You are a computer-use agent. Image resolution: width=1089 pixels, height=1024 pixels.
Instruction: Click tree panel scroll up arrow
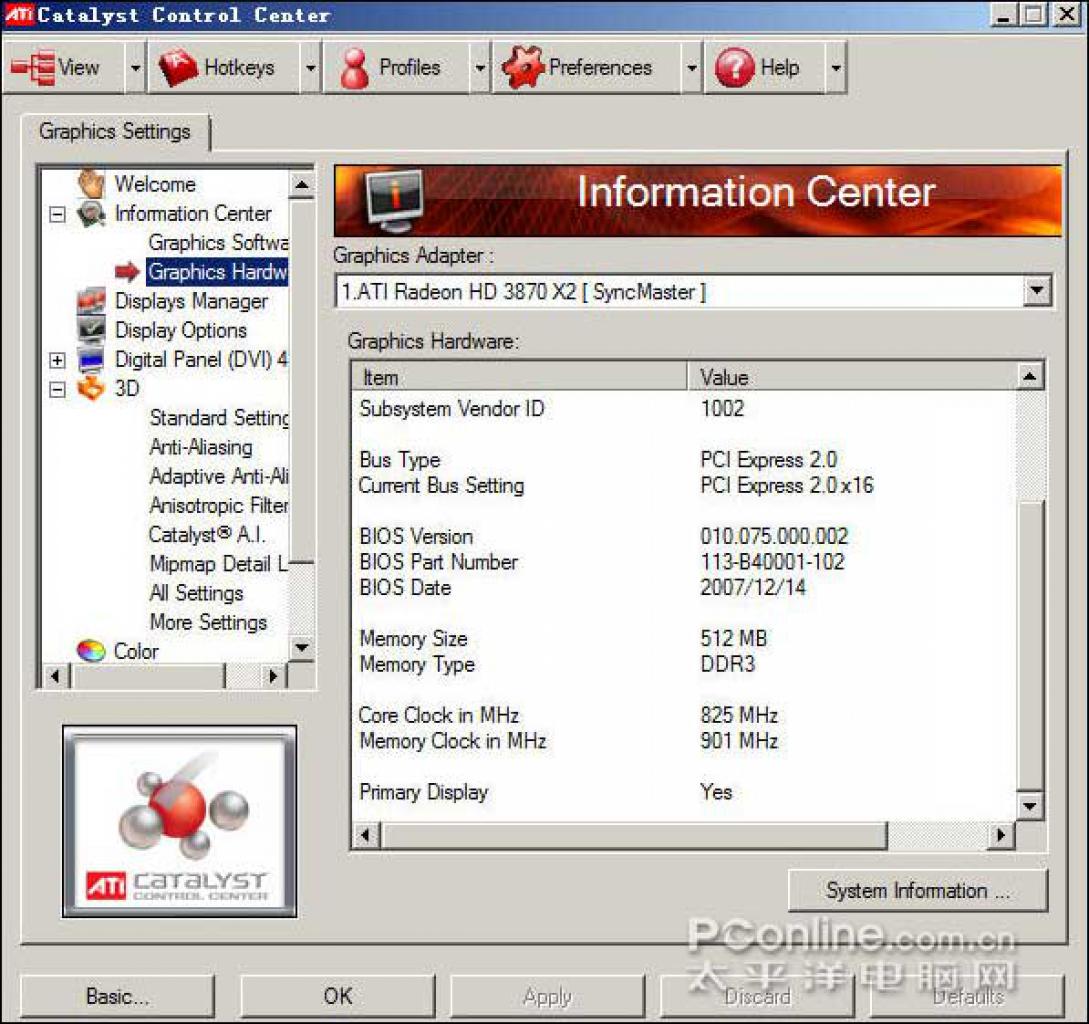(301, 184)
